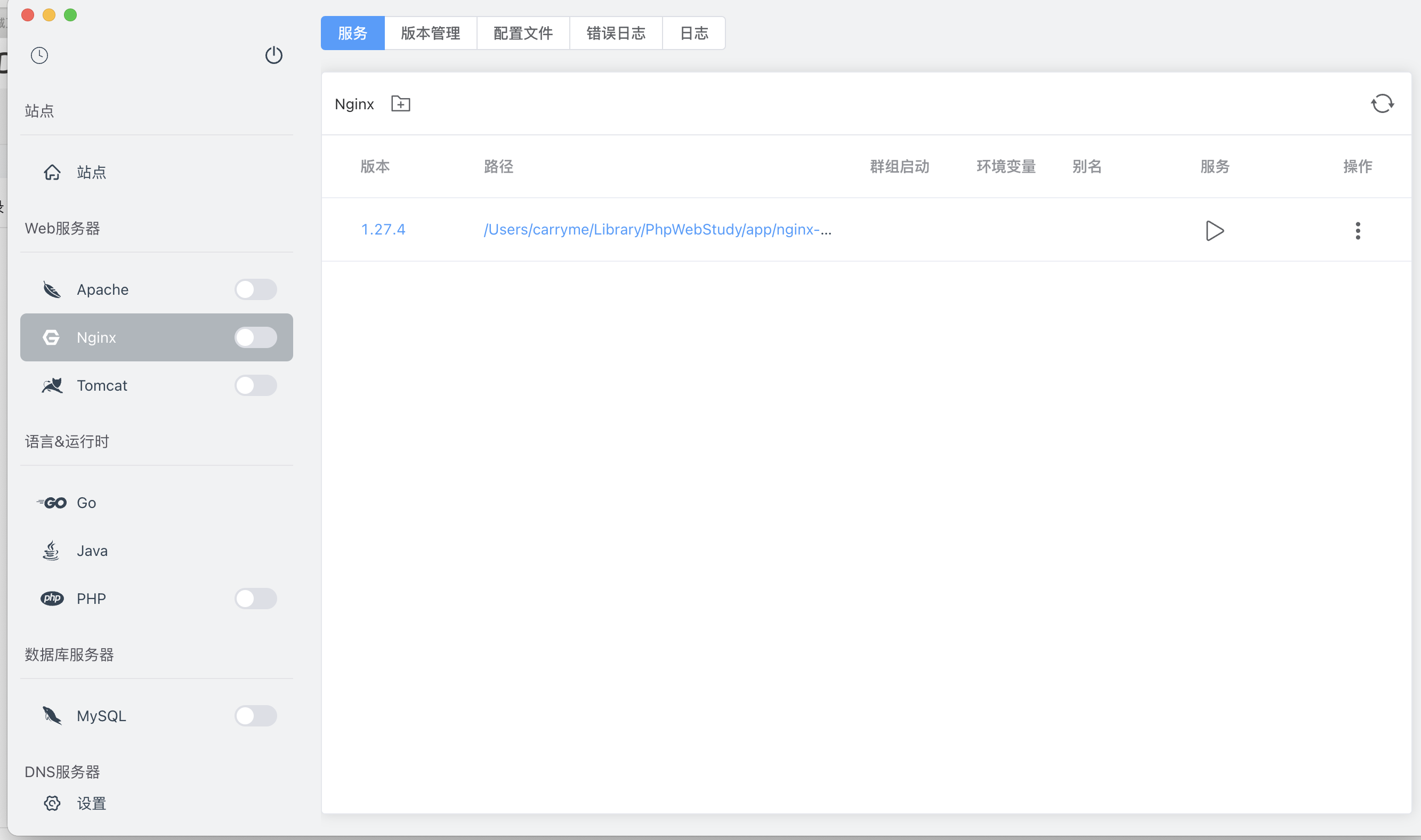
Task: Open the /Users/carryme/Library/PhpWebStudy path link
Action: click(x=658, y=229)
